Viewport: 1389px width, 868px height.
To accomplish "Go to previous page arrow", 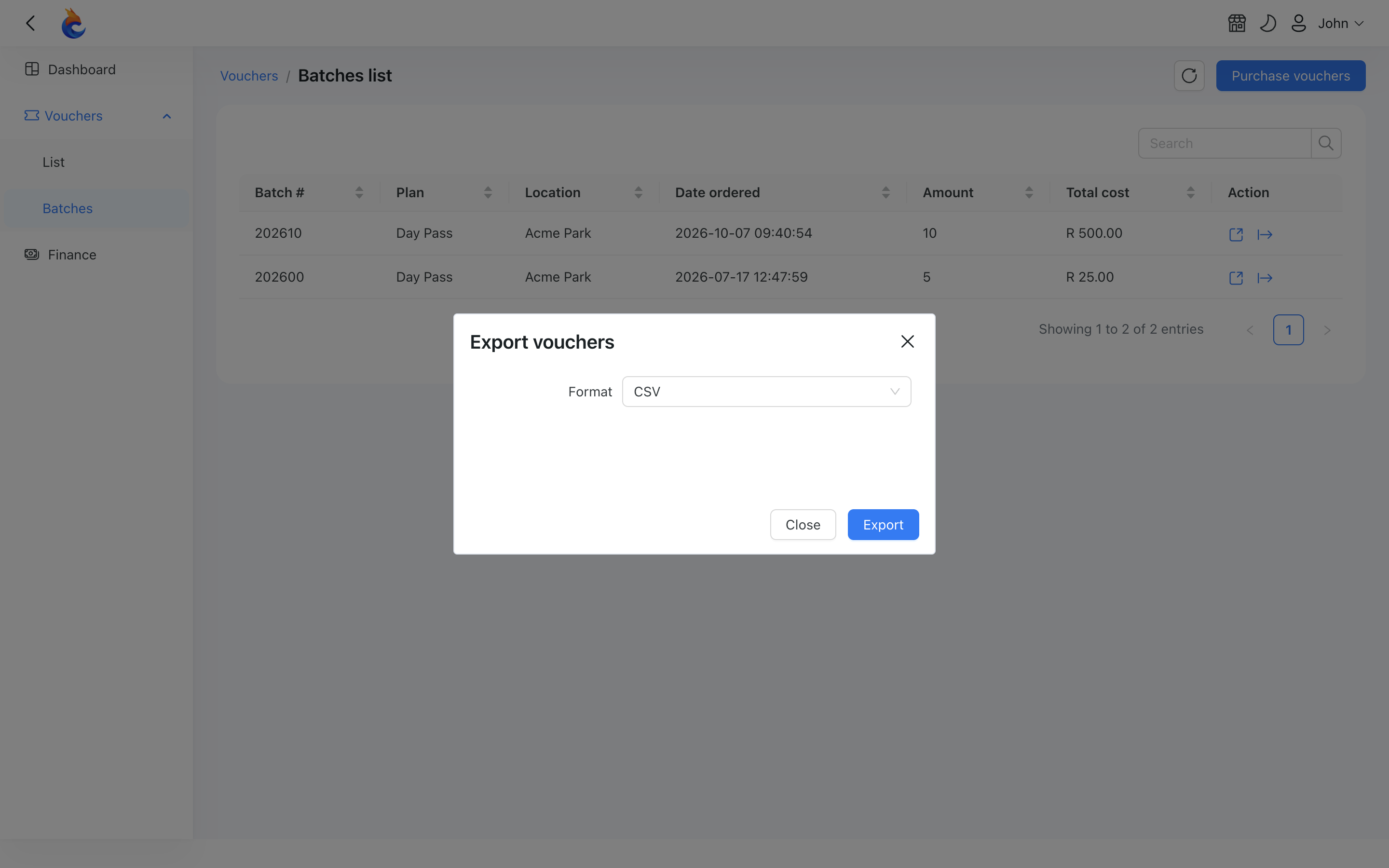I will point(1250,330).
